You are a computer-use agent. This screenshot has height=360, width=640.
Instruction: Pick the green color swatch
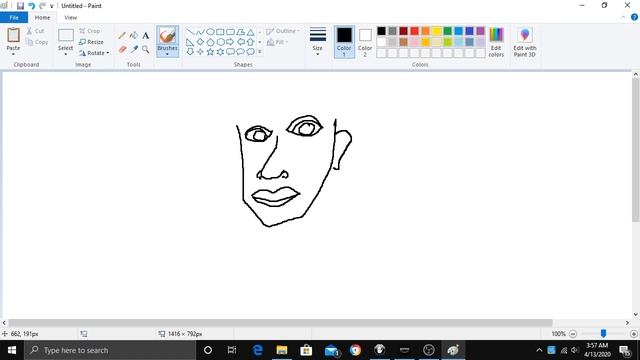[x=447, y=31]
